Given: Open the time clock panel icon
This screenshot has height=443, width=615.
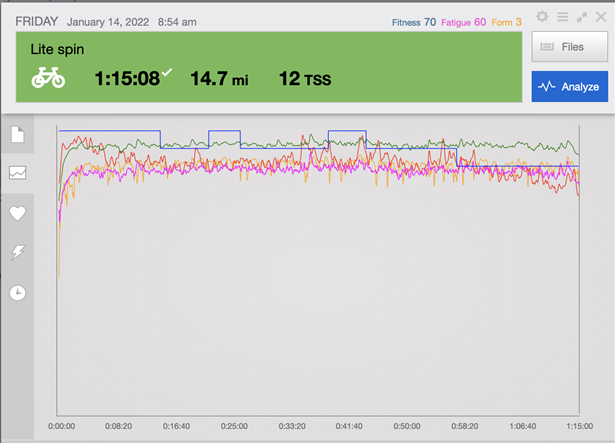Looking at the screenshot, I should [x=17, y=293].
